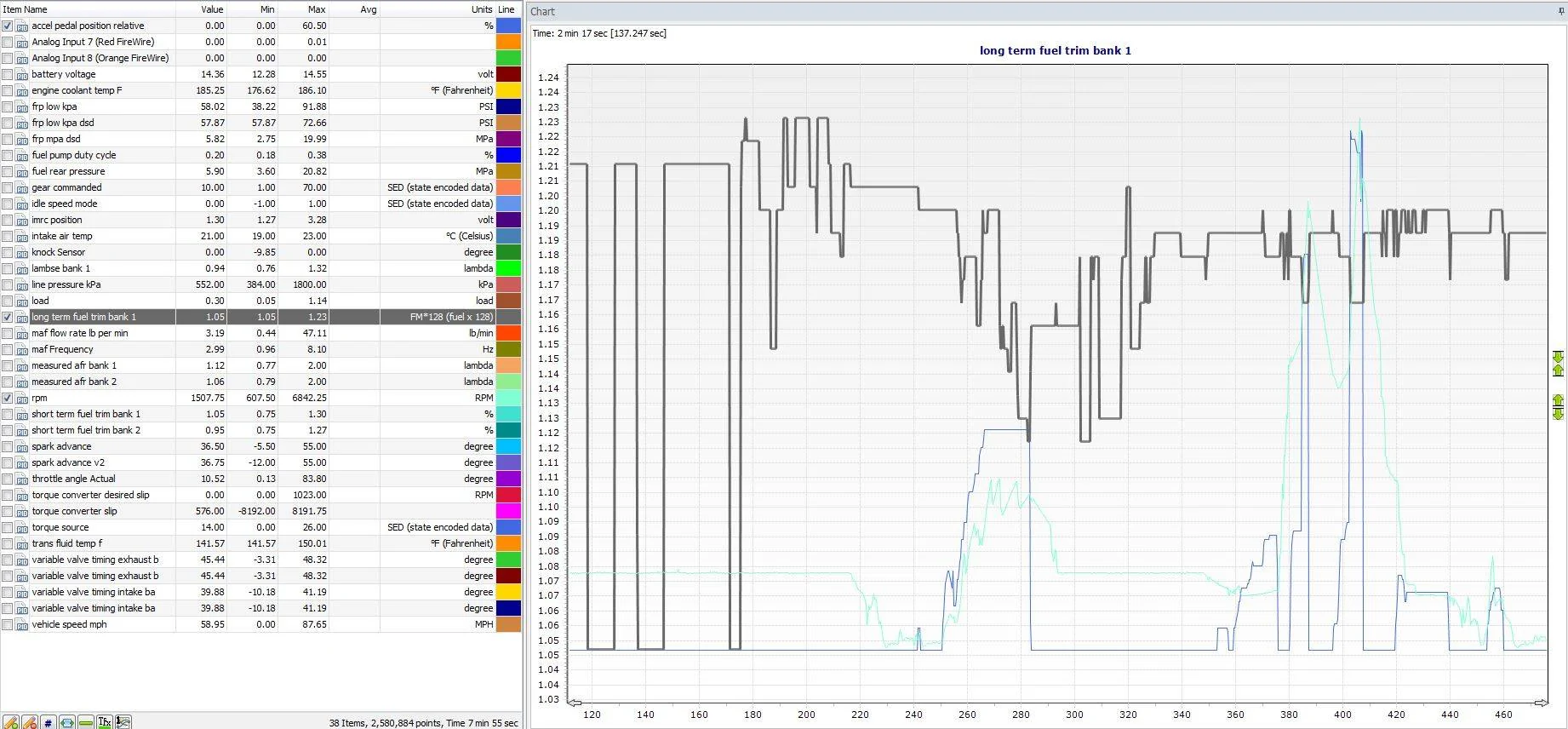This screenshot has width=1568, height=729.
Task: Check the lambse bank 1 checkbox
Action: tap(8, 268)
